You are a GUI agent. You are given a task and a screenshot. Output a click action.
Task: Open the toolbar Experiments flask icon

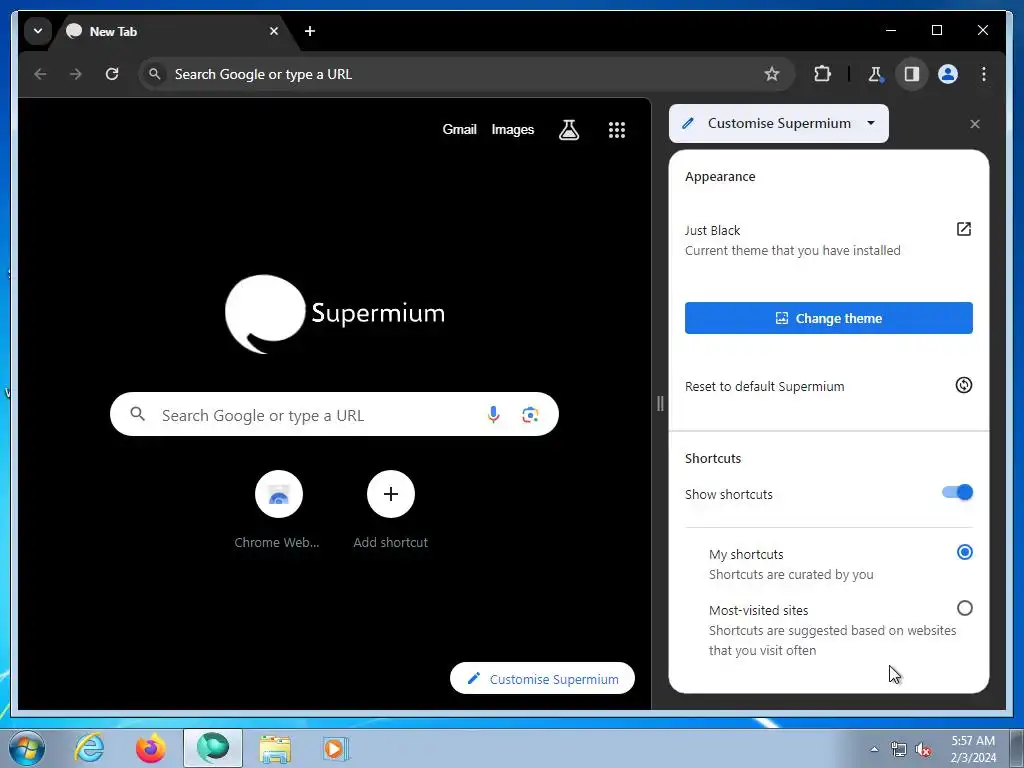coord(875,74)
